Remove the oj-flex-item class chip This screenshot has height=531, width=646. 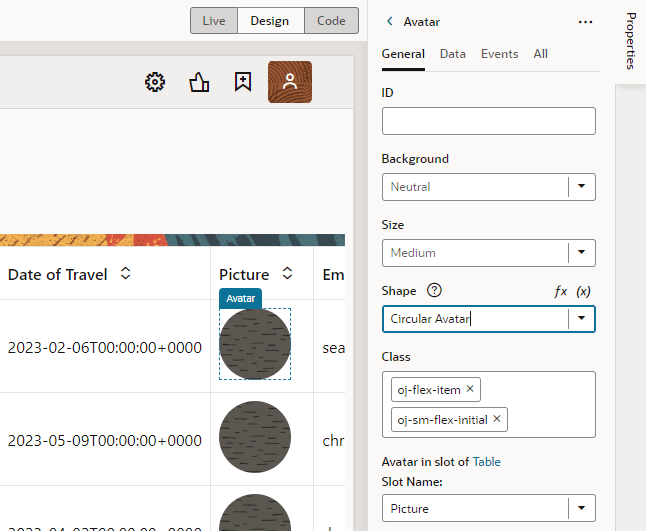470,388
